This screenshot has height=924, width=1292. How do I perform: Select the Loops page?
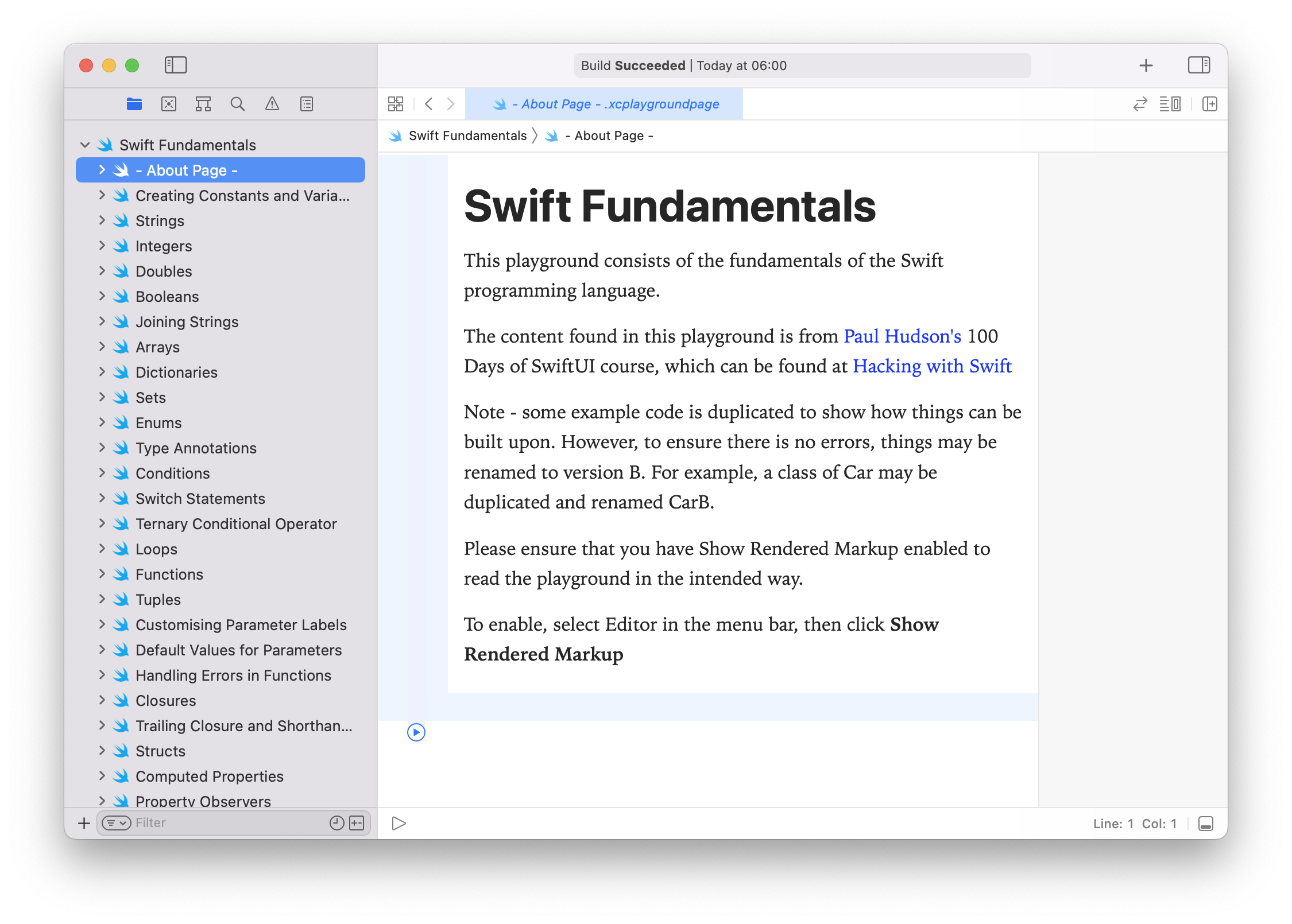pyautogui.click(x=221, y=549)
